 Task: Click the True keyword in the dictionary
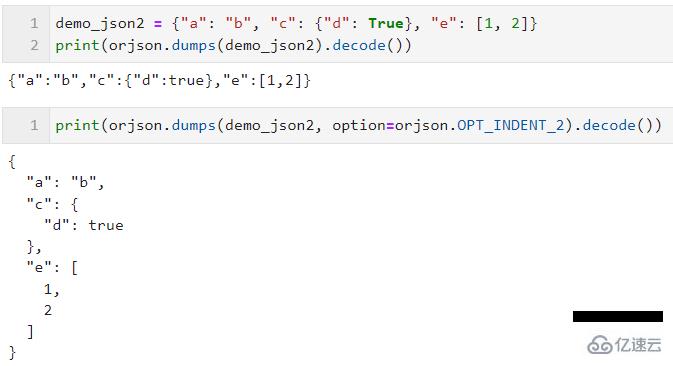tap(386, 23)
